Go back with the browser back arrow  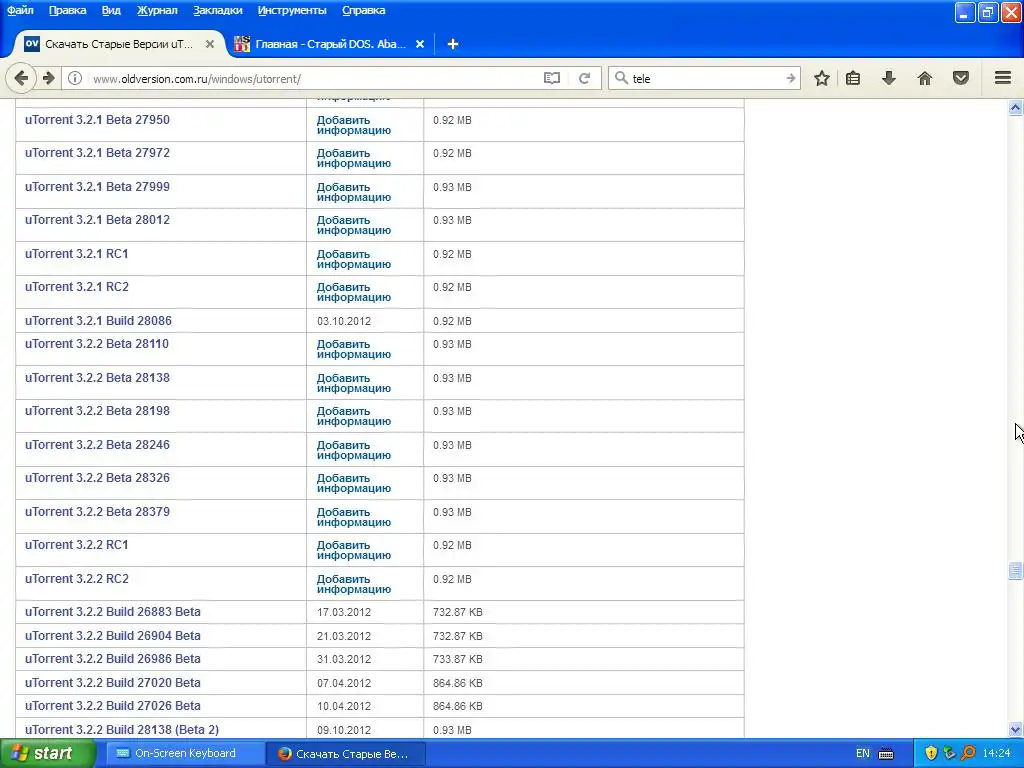(x=21, y=78)
